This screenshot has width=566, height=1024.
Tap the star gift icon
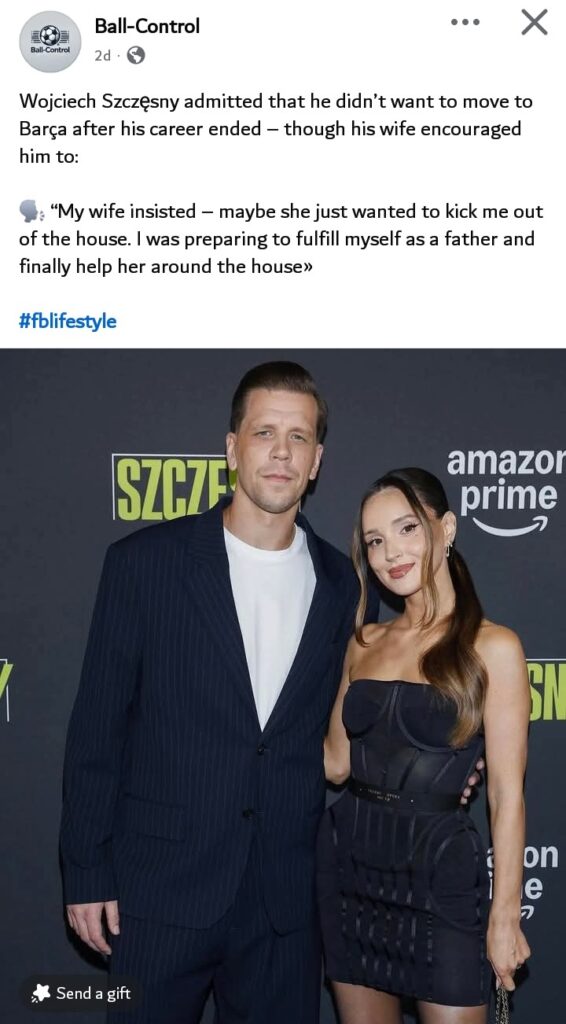(x=41, y=993)
